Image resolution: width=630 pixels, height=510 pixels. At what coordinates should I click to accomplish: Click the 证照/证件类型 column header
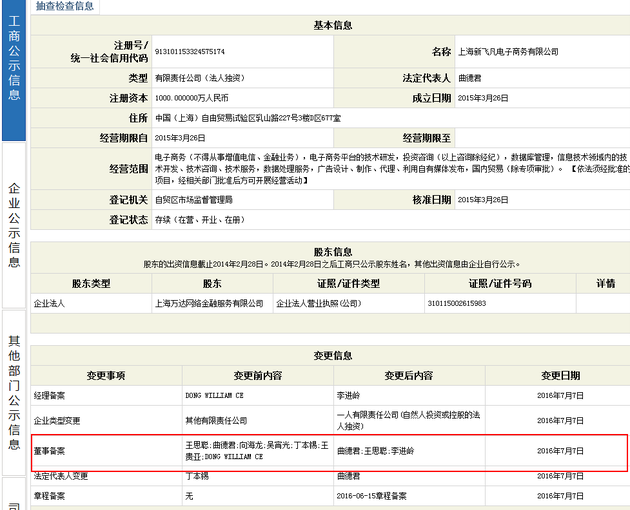tap(348, 284)
